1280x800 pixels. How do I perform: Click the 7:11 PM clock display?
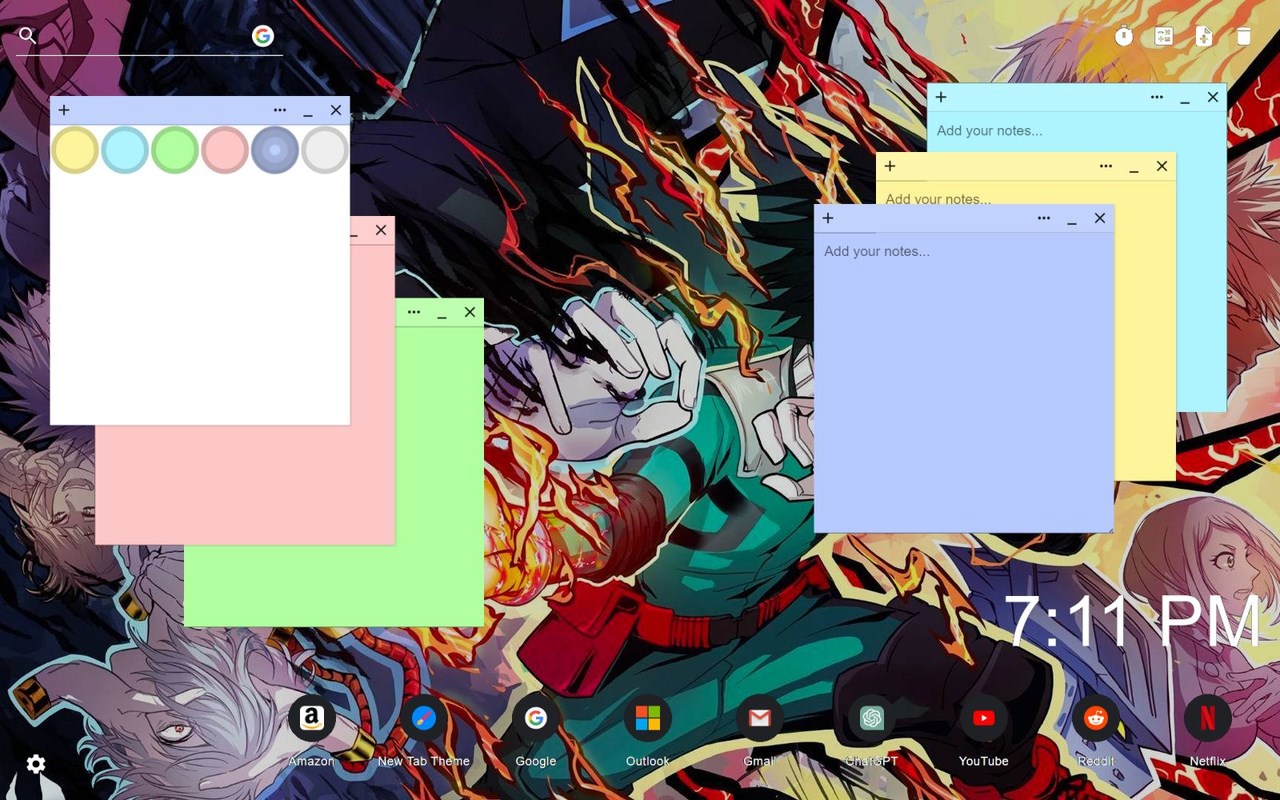coord(1132,622)
